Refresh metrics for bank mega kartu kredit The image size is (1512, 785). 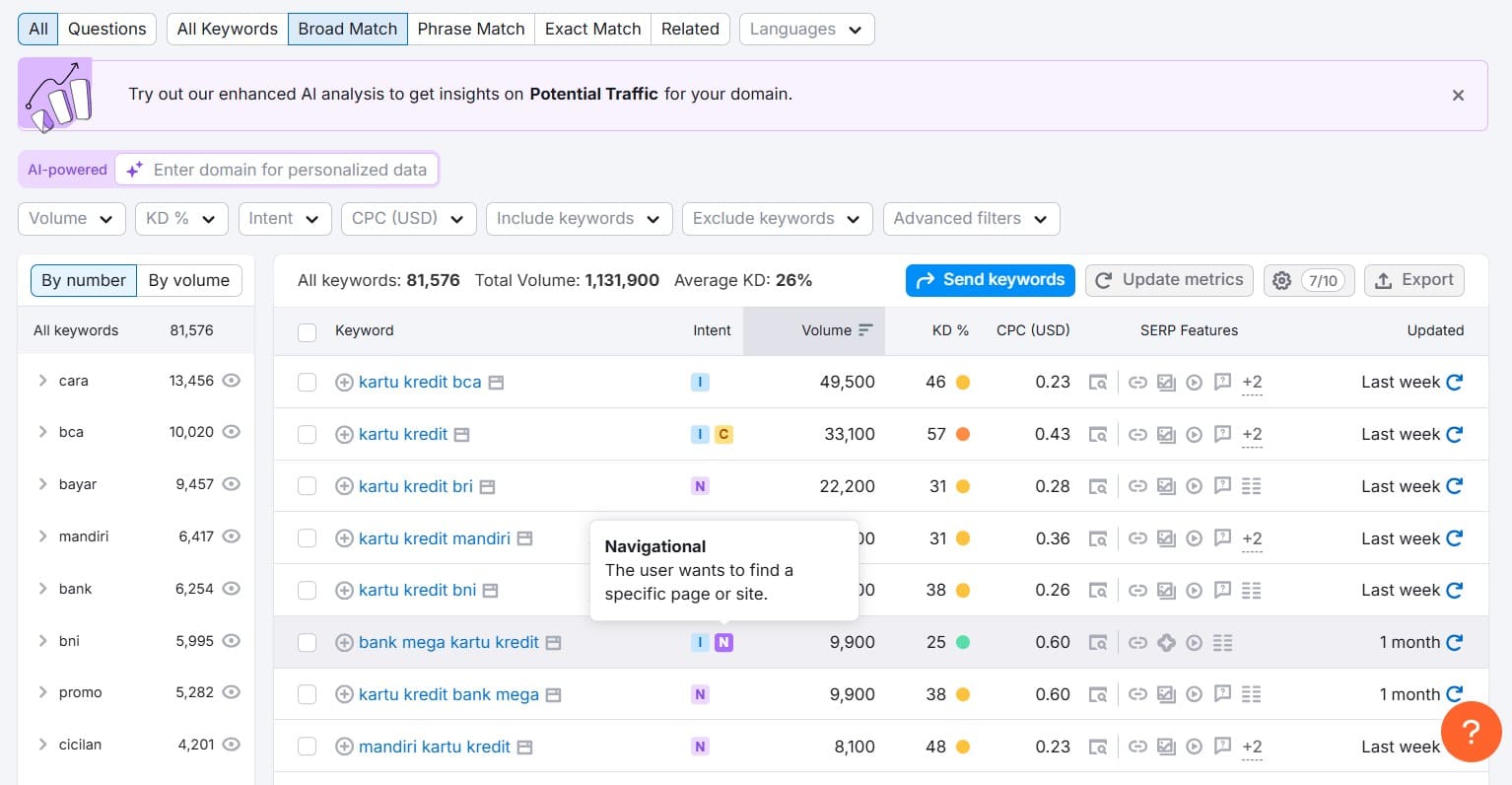pos(1454,642)
